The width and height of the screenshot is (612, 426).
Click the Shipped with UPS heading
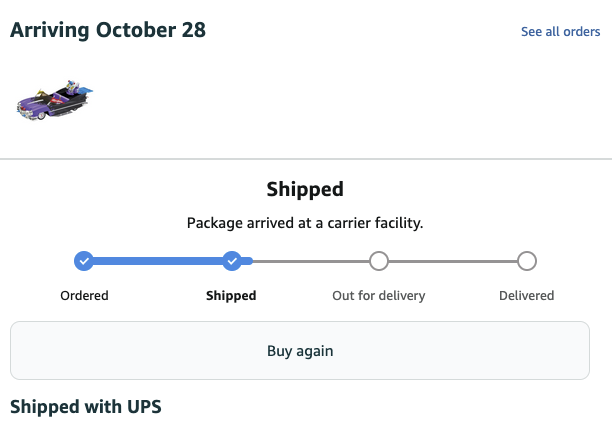pyautogui.click(x=85, y=406)
